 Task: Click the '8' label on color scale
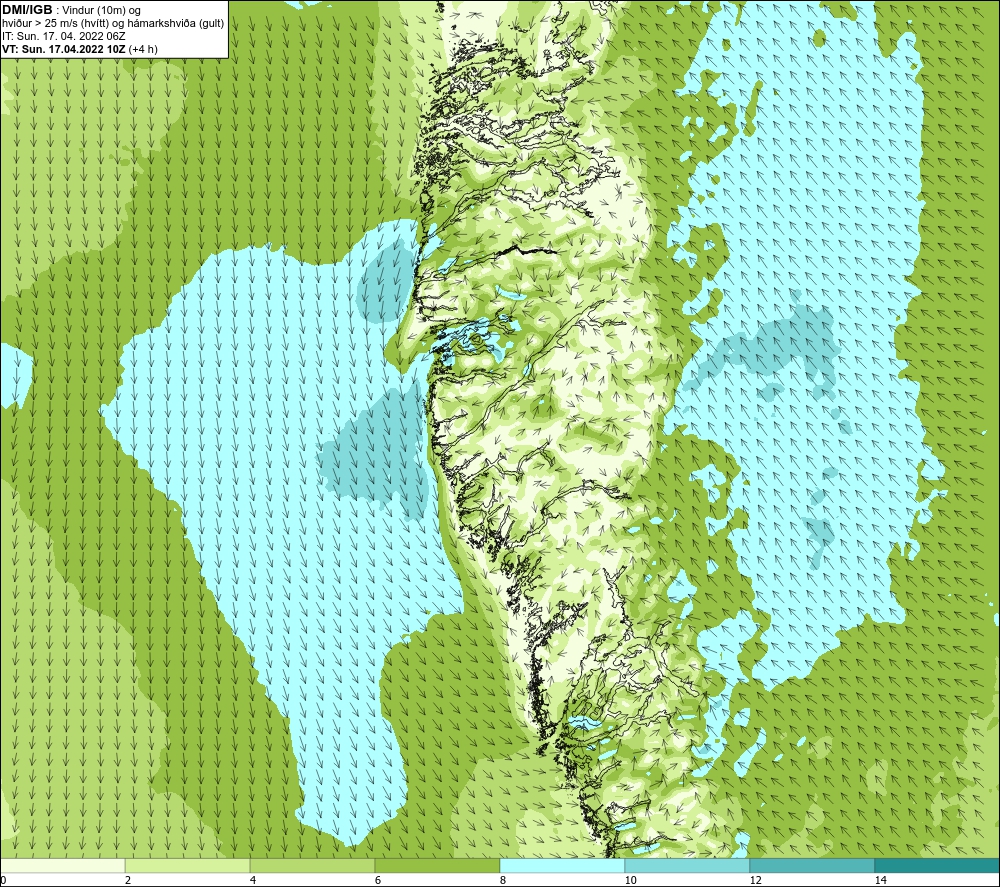pyautogui.click(x=503, y=880)
